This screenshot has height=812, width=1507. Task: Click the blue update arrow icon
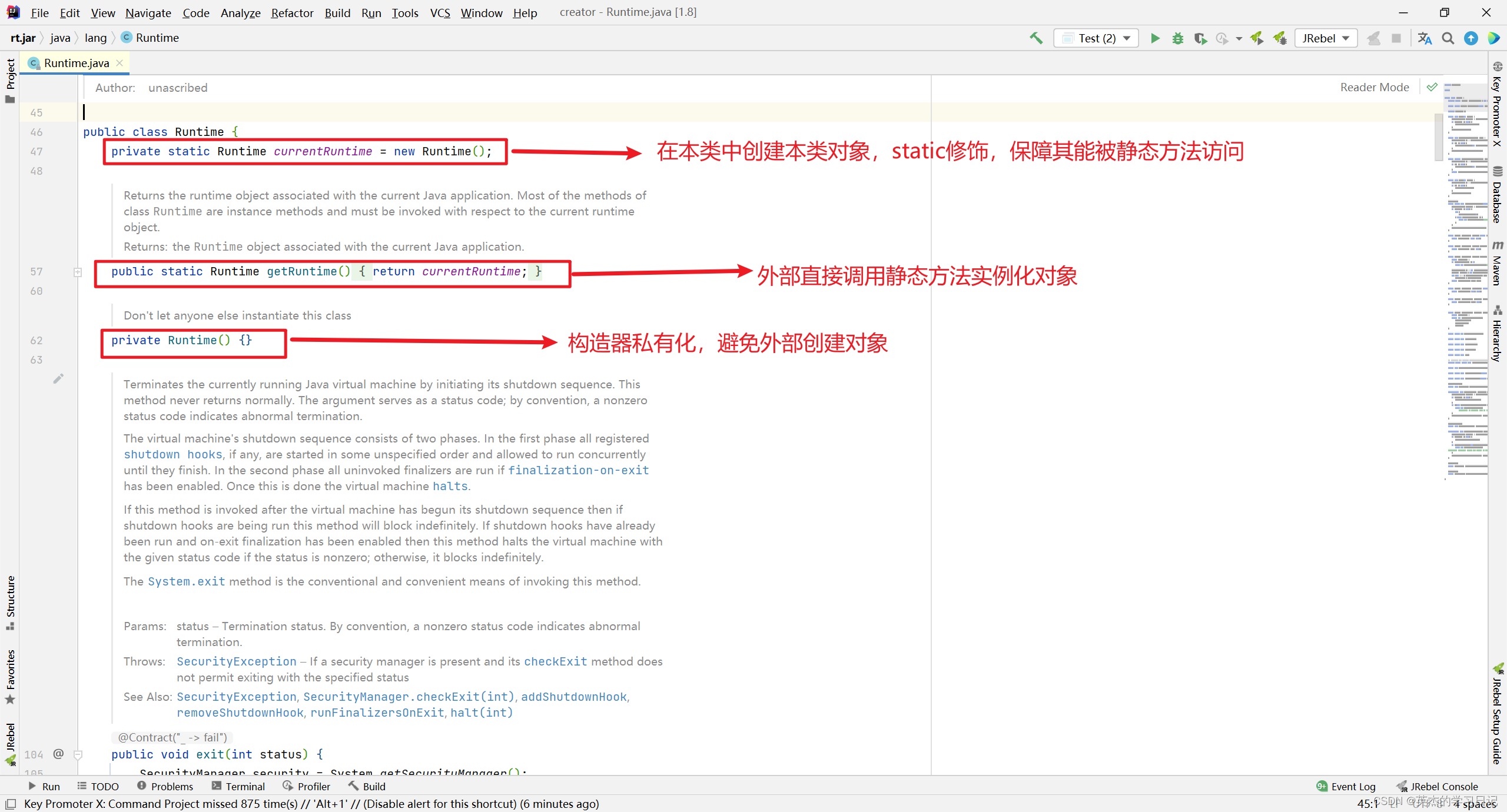1471,38
